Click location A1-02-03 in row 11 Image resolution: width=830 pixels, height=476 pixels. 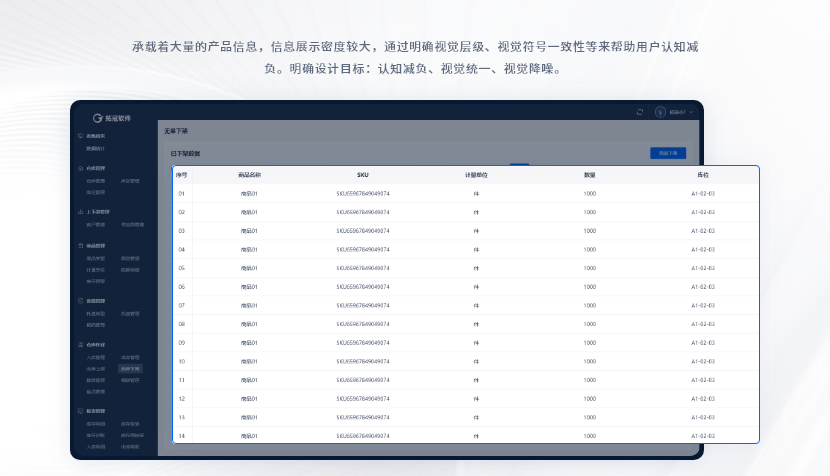pyautogui.click(x=703, y=380)
